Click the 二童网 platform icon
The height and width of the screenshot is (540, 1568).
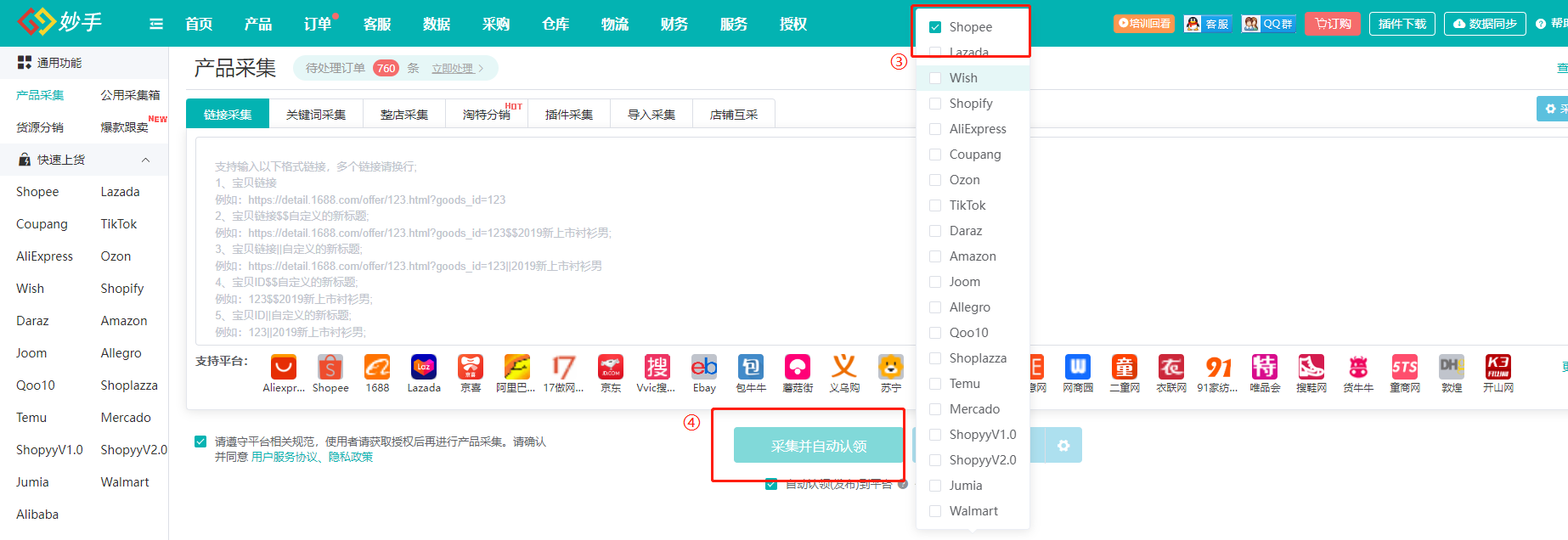(1125, 367)
